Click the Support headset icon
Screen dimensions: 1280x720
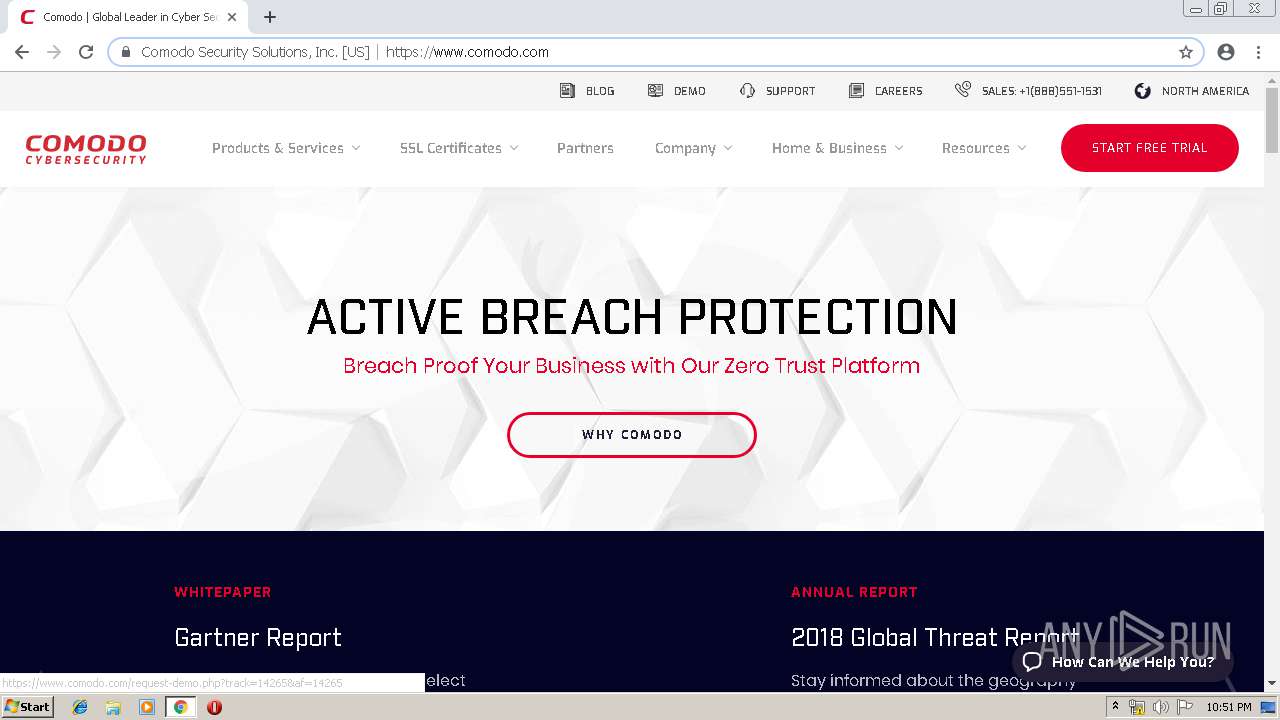[747, 90]
